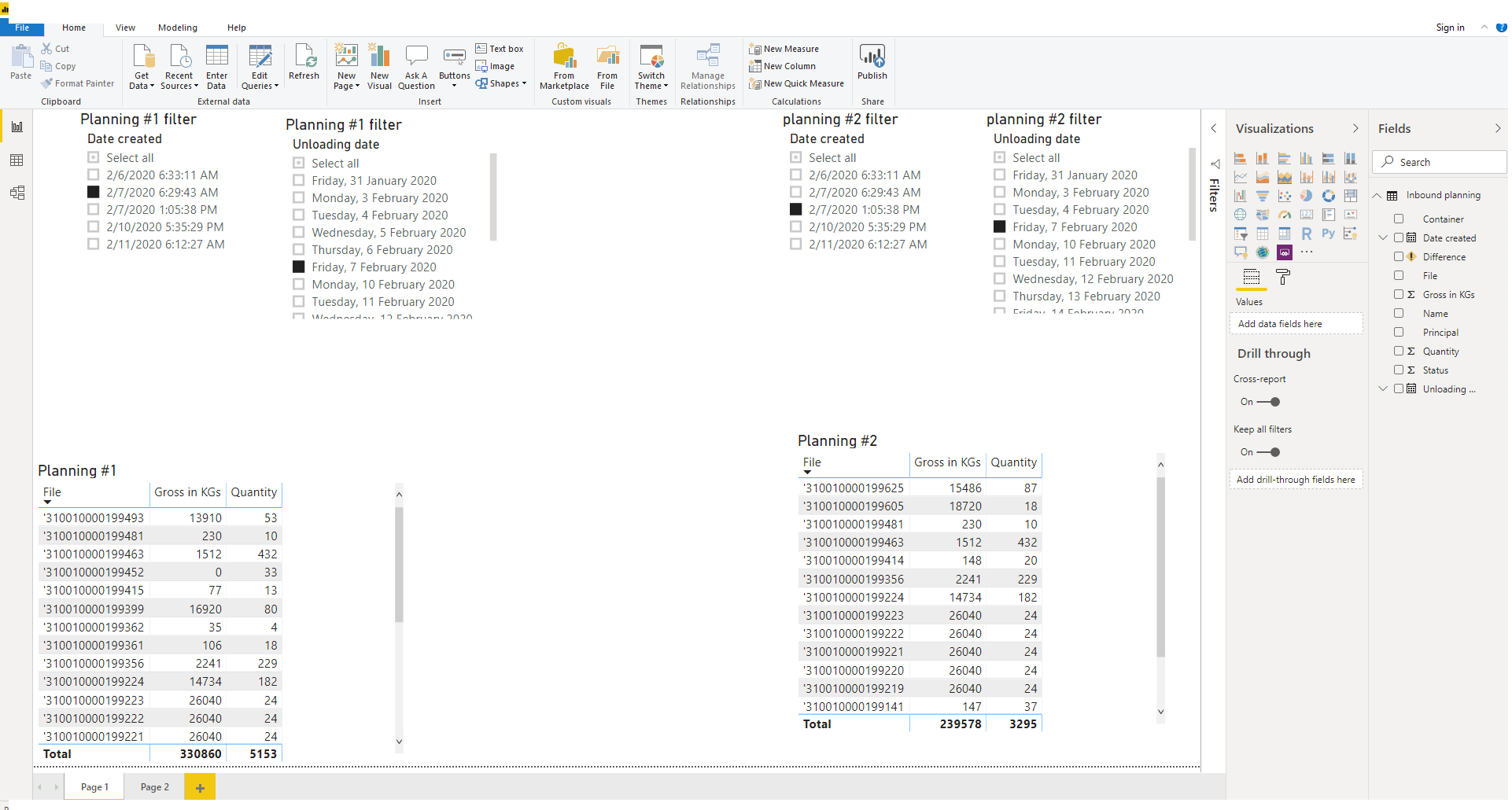Image resolution: width=1512 pixels, height=810 pixels.
Task: Check 2/10/2020 5:35:29 PM in planning #2 filter
Action: [796, 227]
